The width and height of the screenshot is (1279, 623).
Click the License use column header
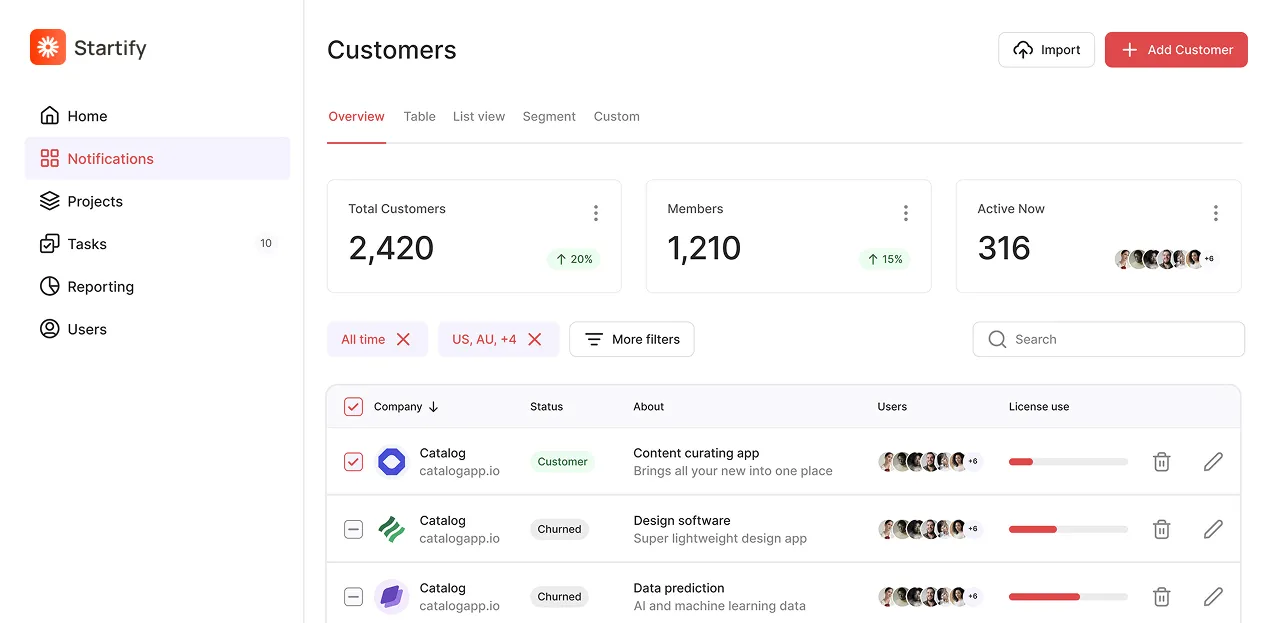click(1039, 407)
